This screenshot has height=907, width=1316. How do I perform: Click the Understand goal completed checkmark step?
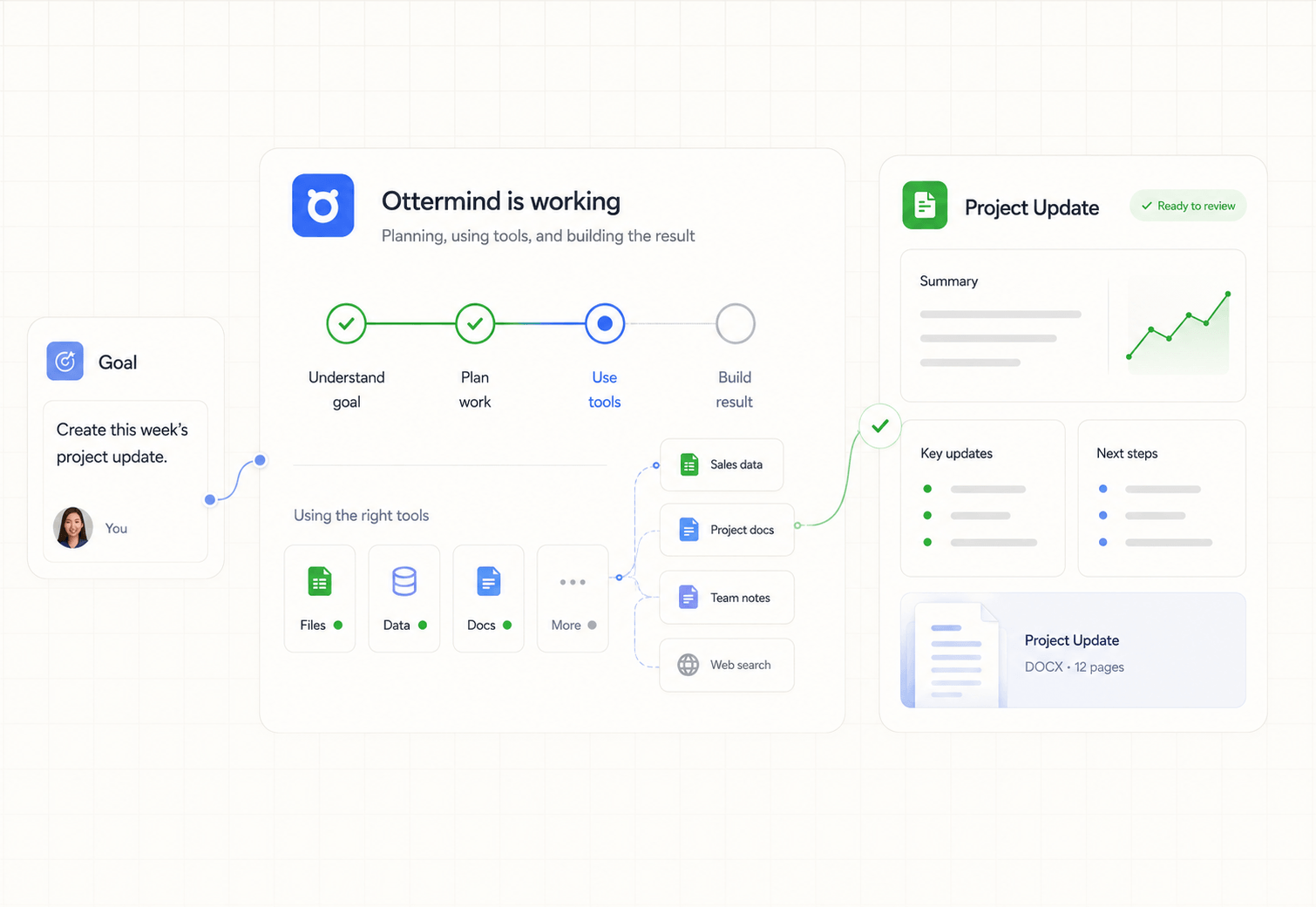pyautogui.click(x=346, y=323)
